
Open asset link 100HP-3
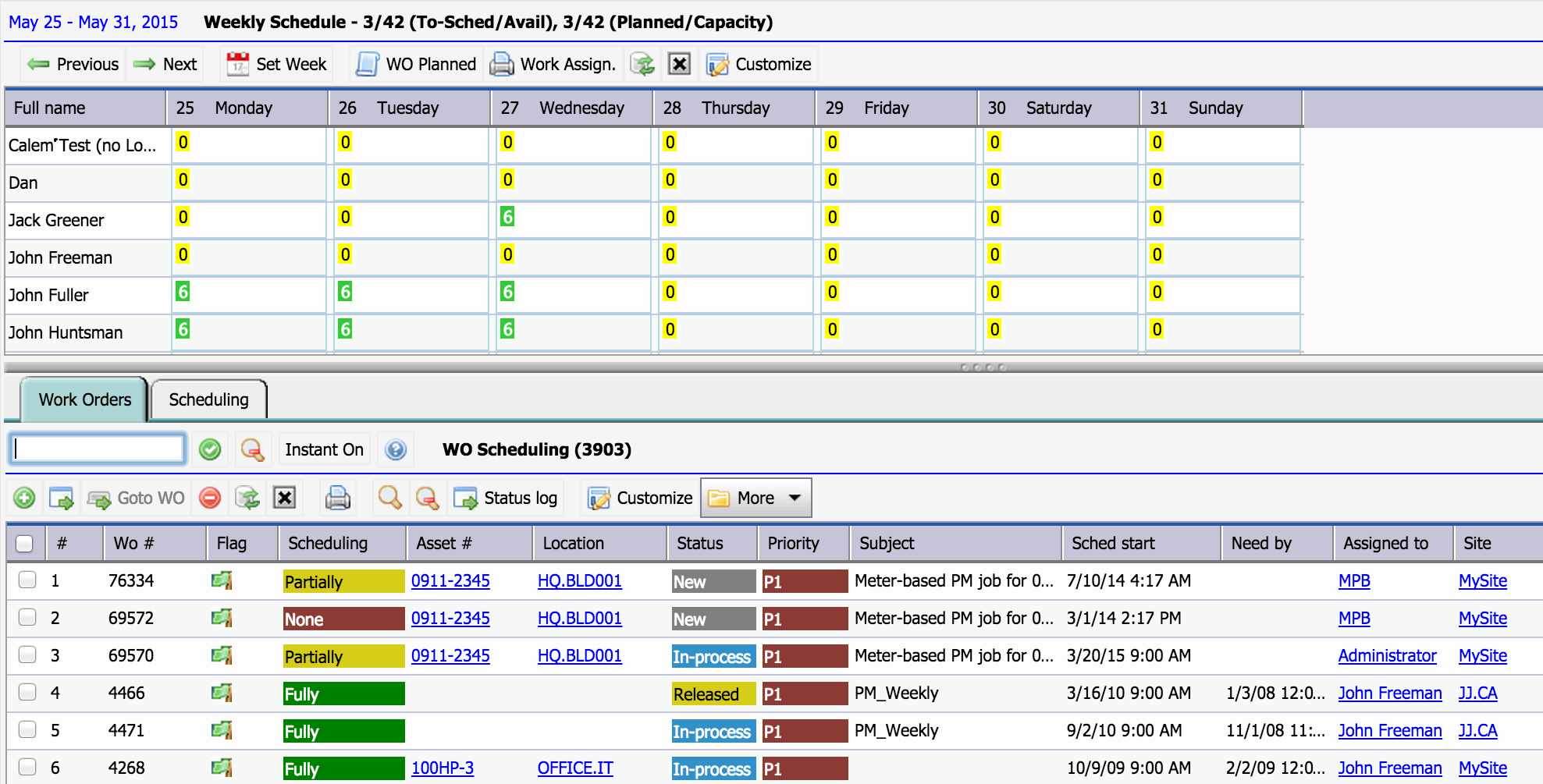pos(443,768)
